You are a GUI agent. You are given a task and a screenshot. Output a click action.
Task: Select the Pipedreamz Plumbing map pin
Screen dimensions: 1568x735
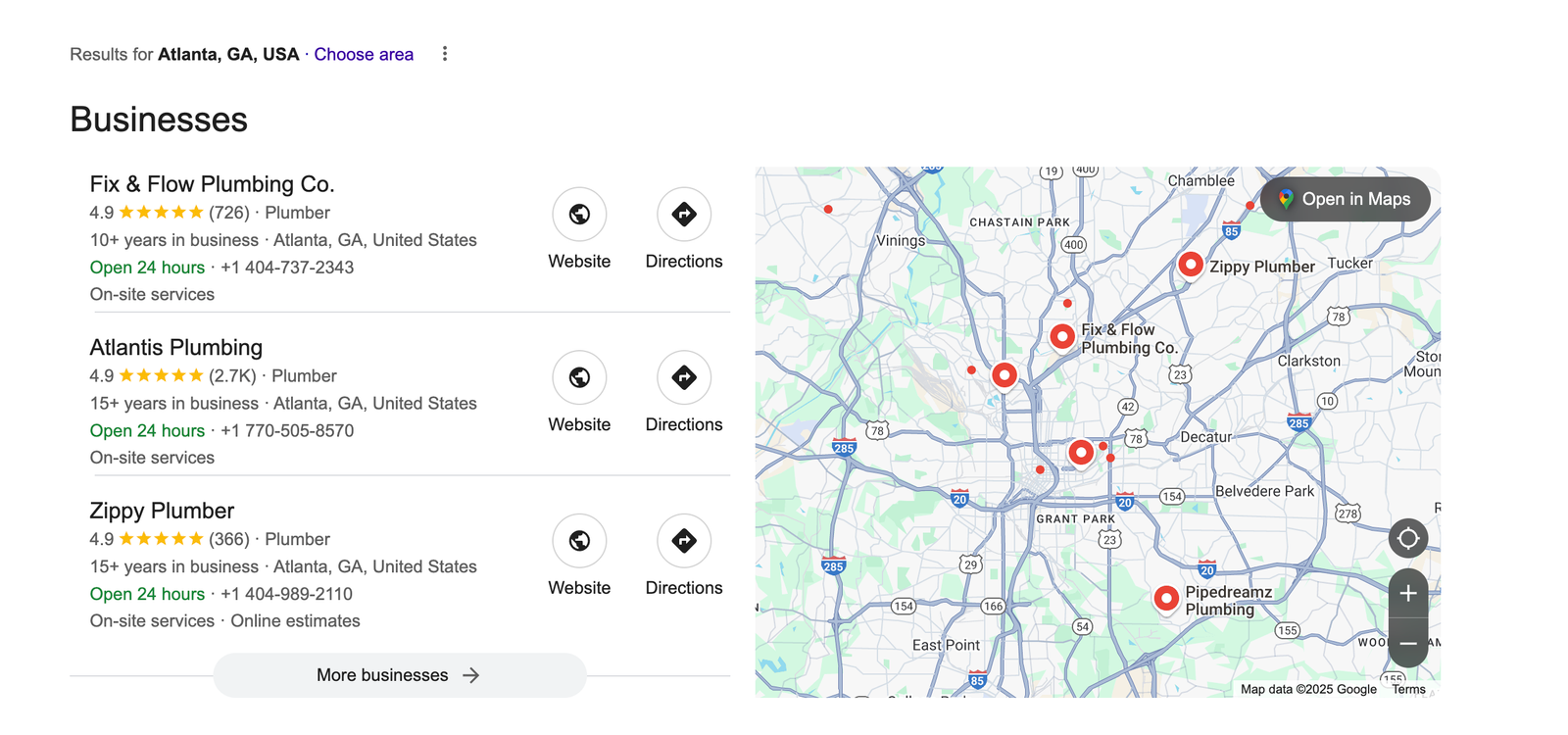pos(1166,599)
